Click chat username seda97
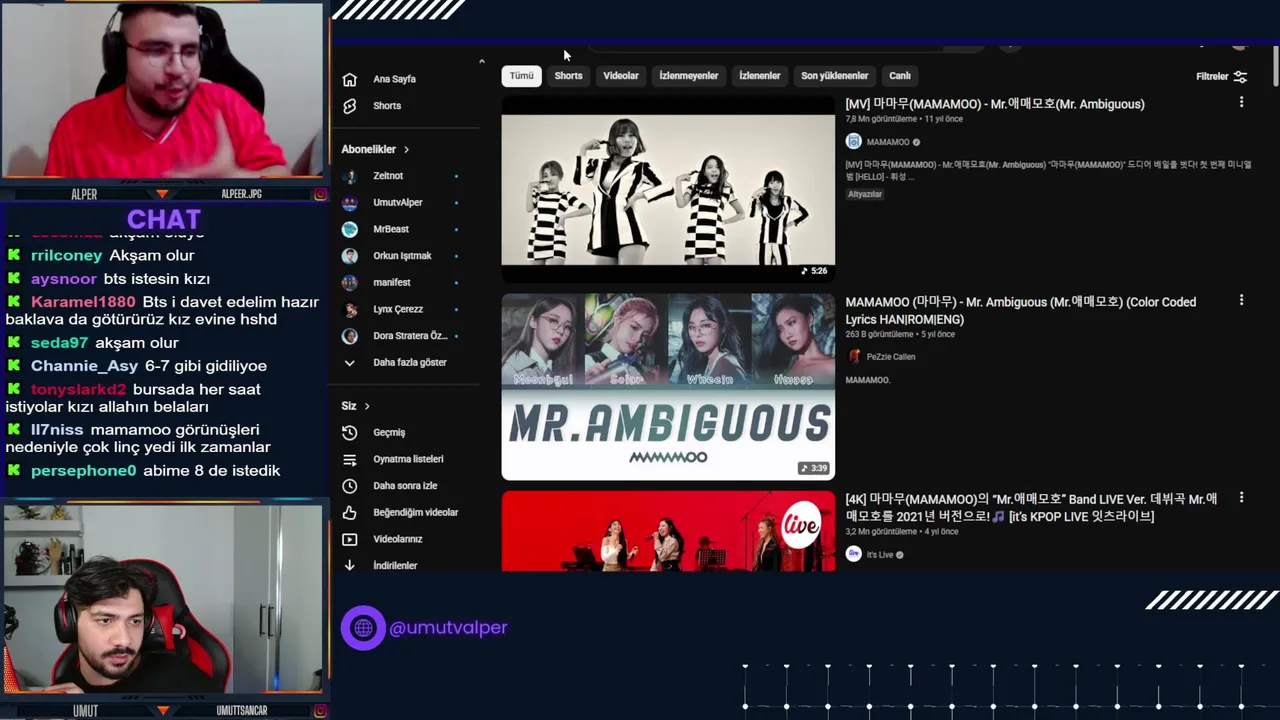Image resolution: width=1280 pixels, height=720 pixels. tap(60, 343)
